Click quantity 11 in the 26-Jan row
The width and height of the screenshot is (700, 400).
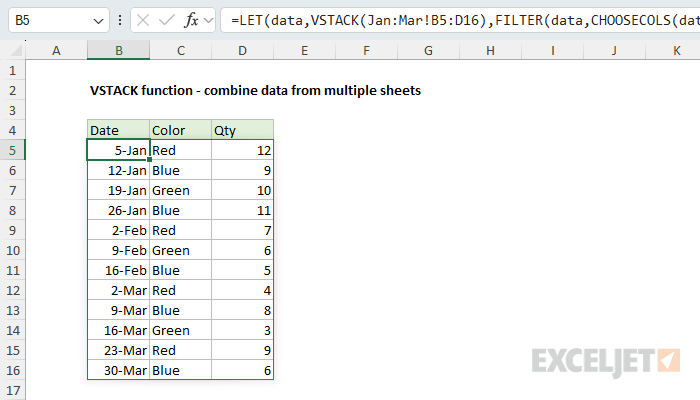coord(242,210)
